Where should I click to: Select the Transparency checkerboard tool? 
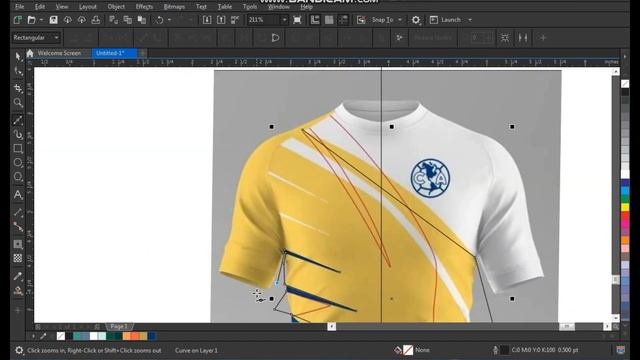tap(18, 258)
